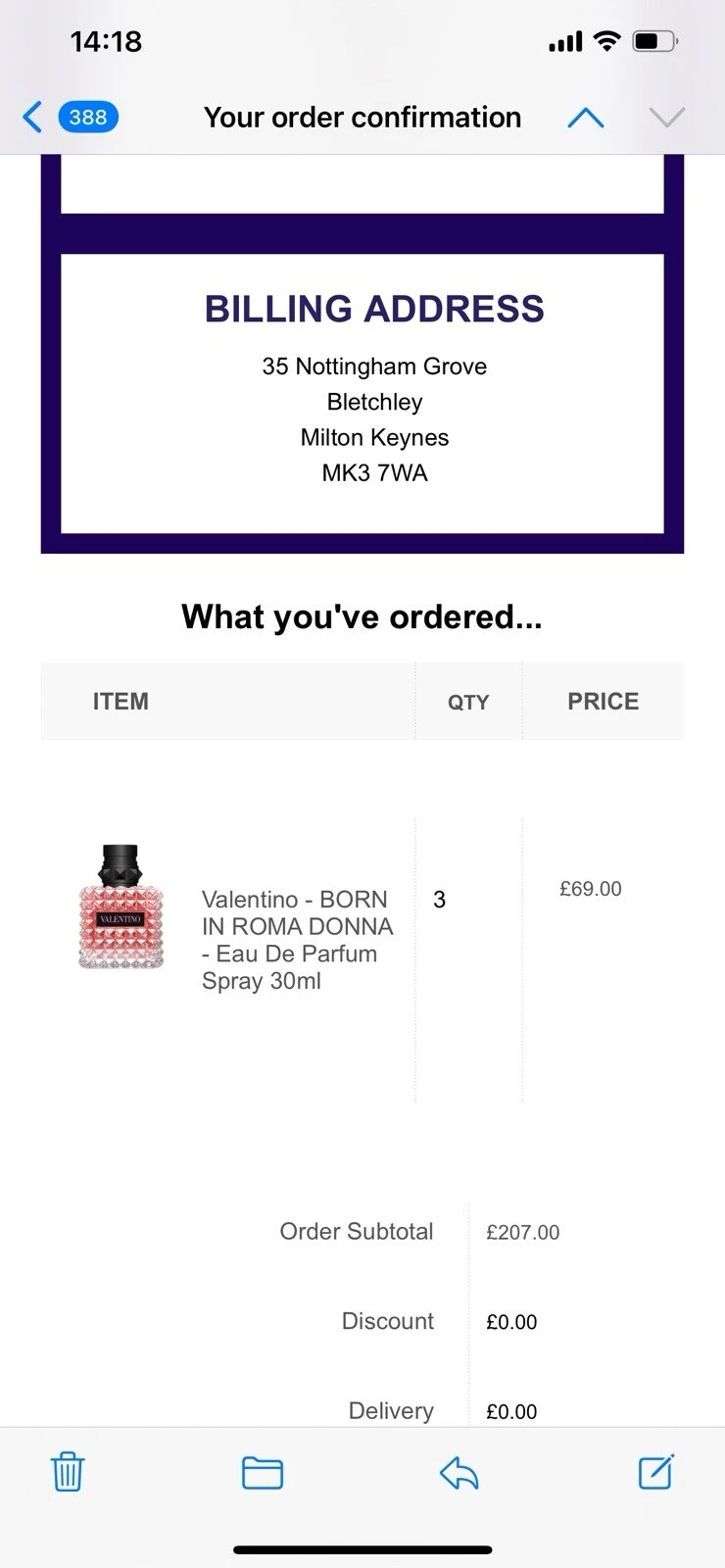Tap the 35 Nottingham Grove address line
Viewport: 725px width, 1568px height.
(374, 367)
